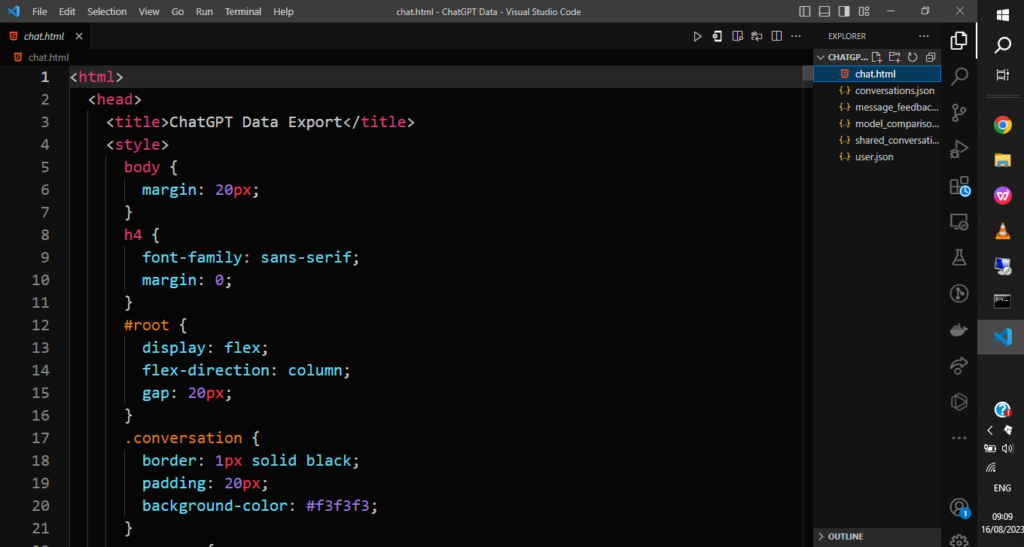Open the Selection menu
The image size is (1024, 547).
click(106, 12)
